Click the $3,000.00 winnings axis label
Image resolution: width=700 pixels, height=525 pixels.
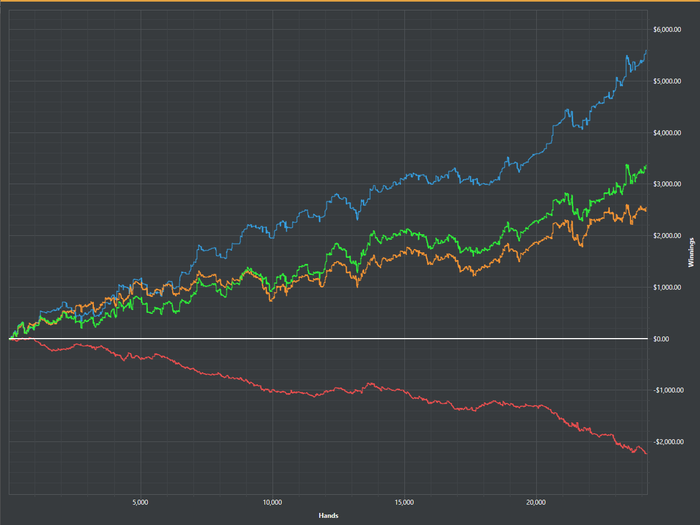(667, 184)
